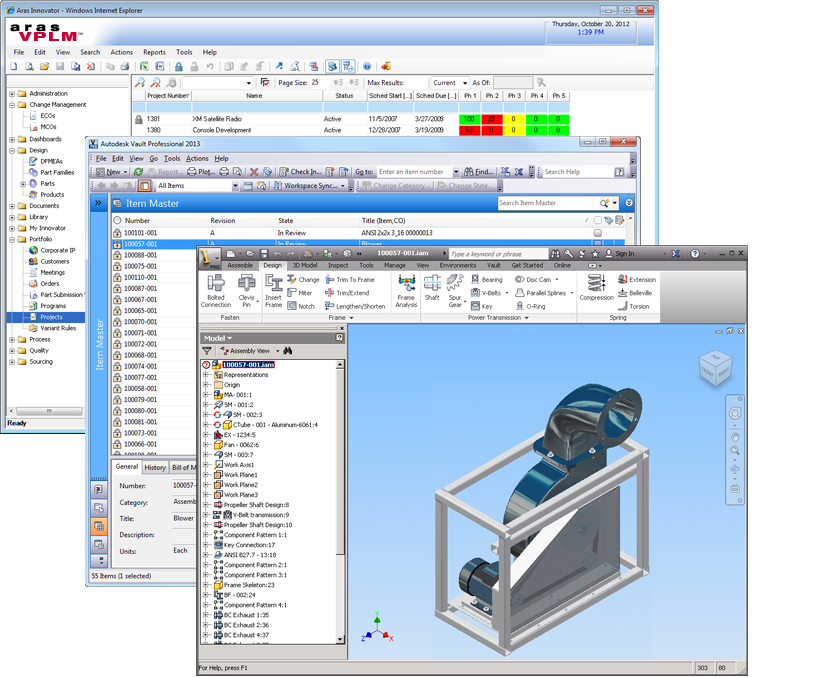Click the Inventor save icon
Screen dimensions: 839x678
264,254
